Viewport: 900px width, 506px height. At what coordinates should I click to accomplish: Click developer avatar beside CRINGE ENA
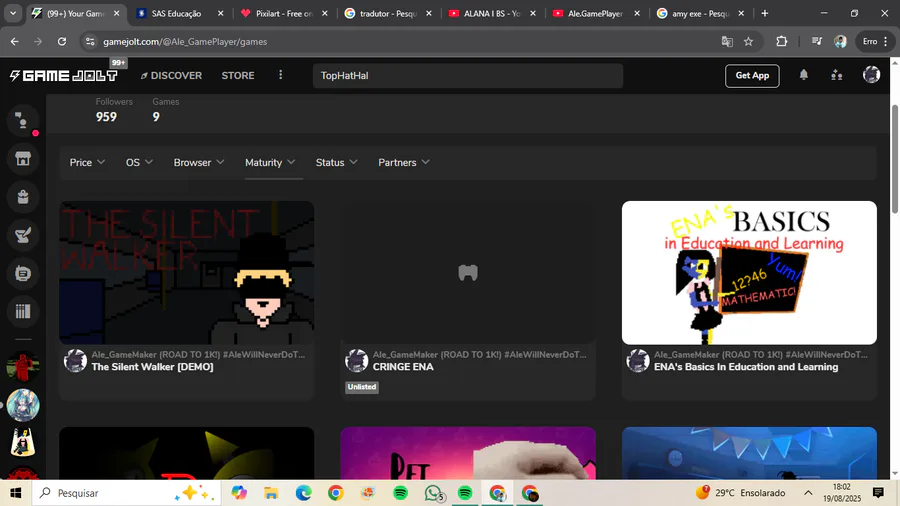point(356,361)
